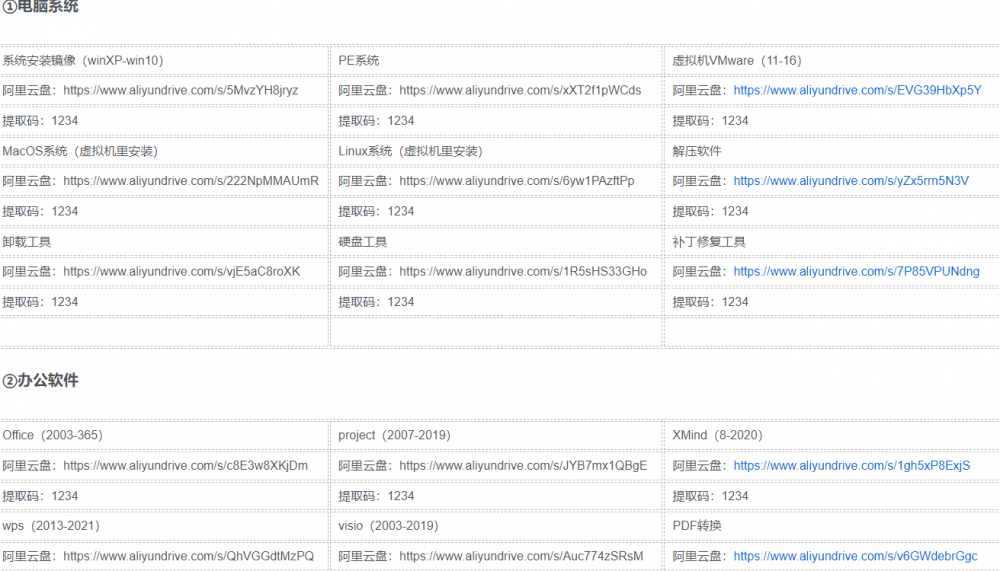Click the Linux系统 (虚拟机里安装) title
The height and width of the screenshot is (571, 1000).
click(410, 151)
